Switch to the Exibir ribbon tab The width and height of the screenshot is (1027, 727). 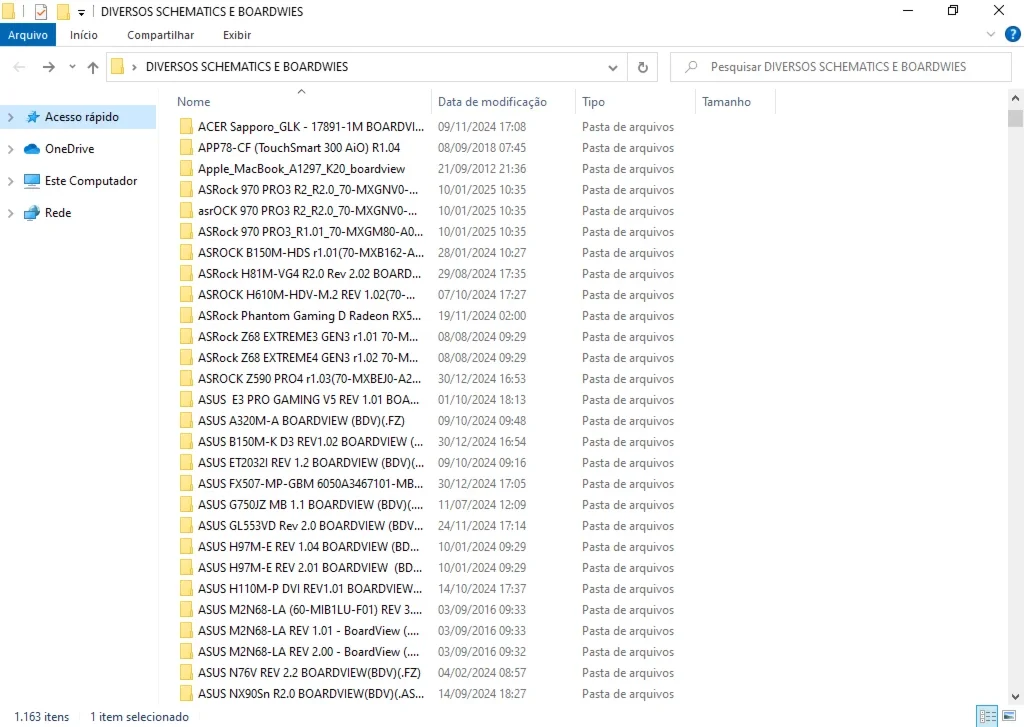[236, 35]
